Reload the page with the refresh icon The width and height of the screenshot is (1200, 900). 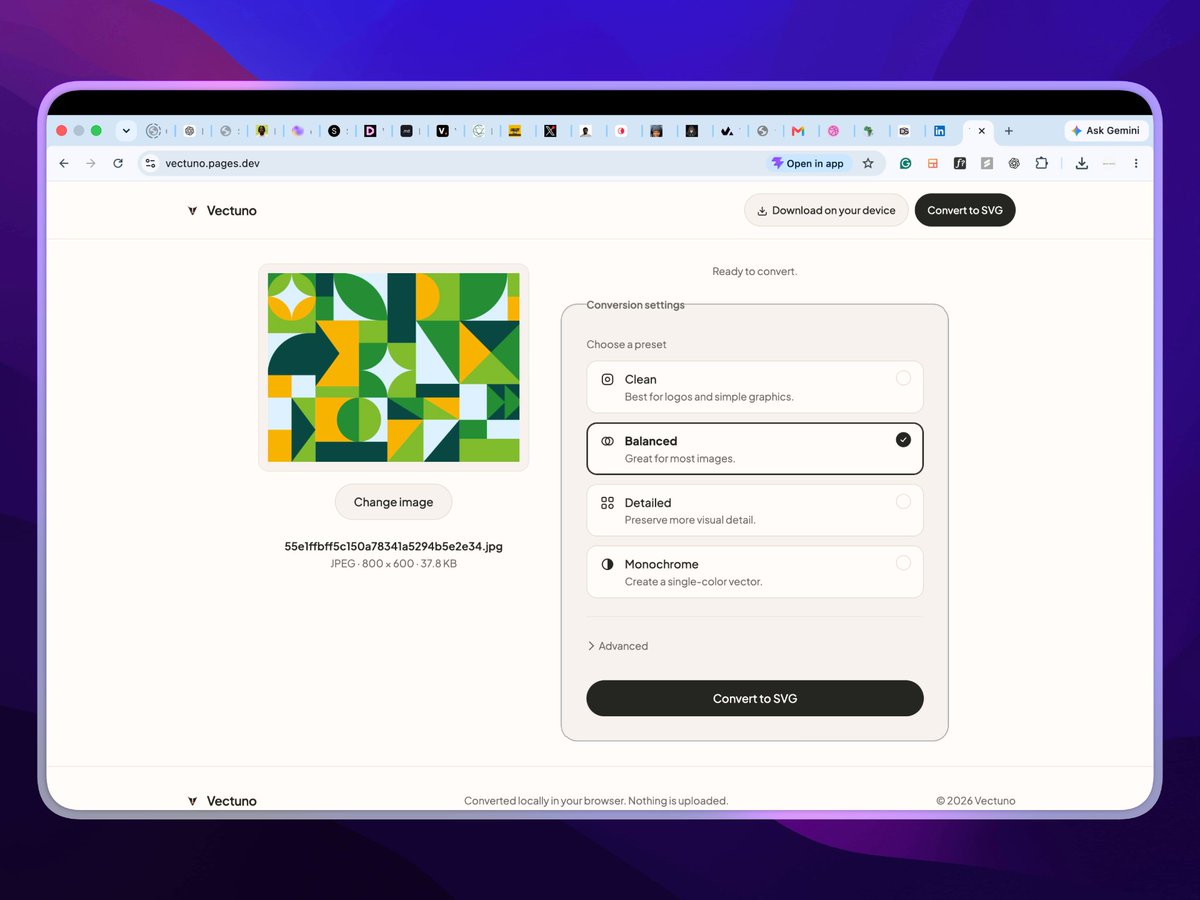pyautogui.click(x=118, y=163)
